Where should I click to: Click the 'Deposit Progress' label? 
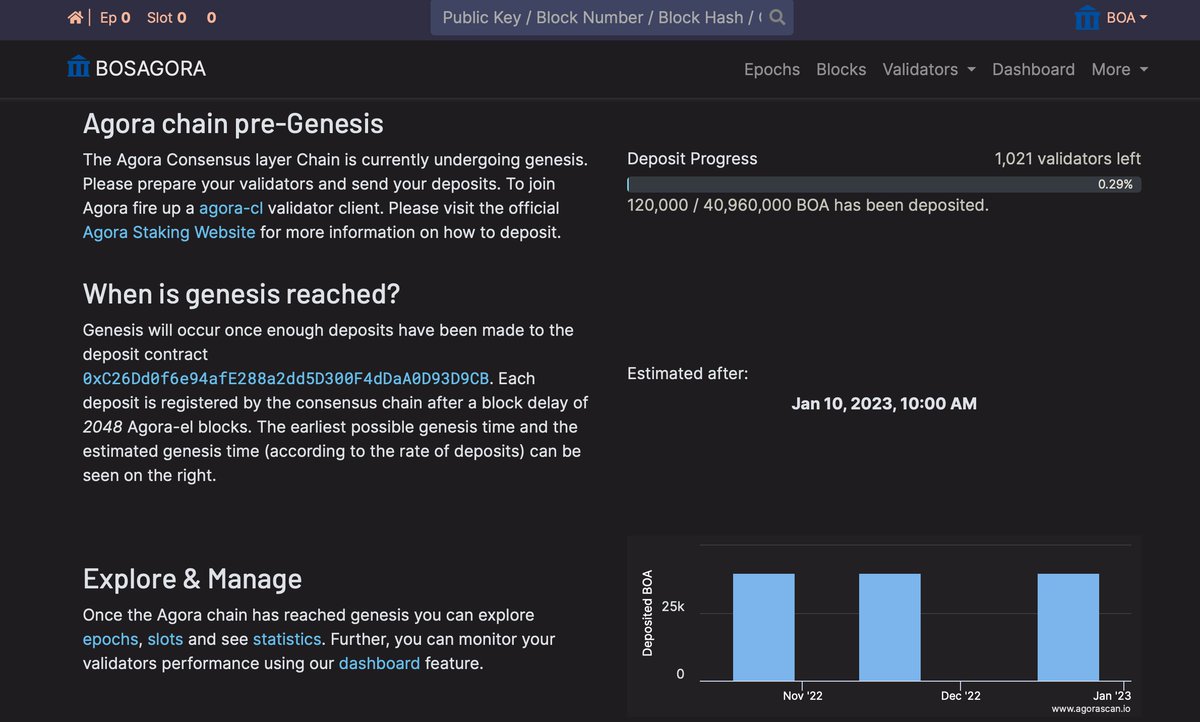pos(692,159)
